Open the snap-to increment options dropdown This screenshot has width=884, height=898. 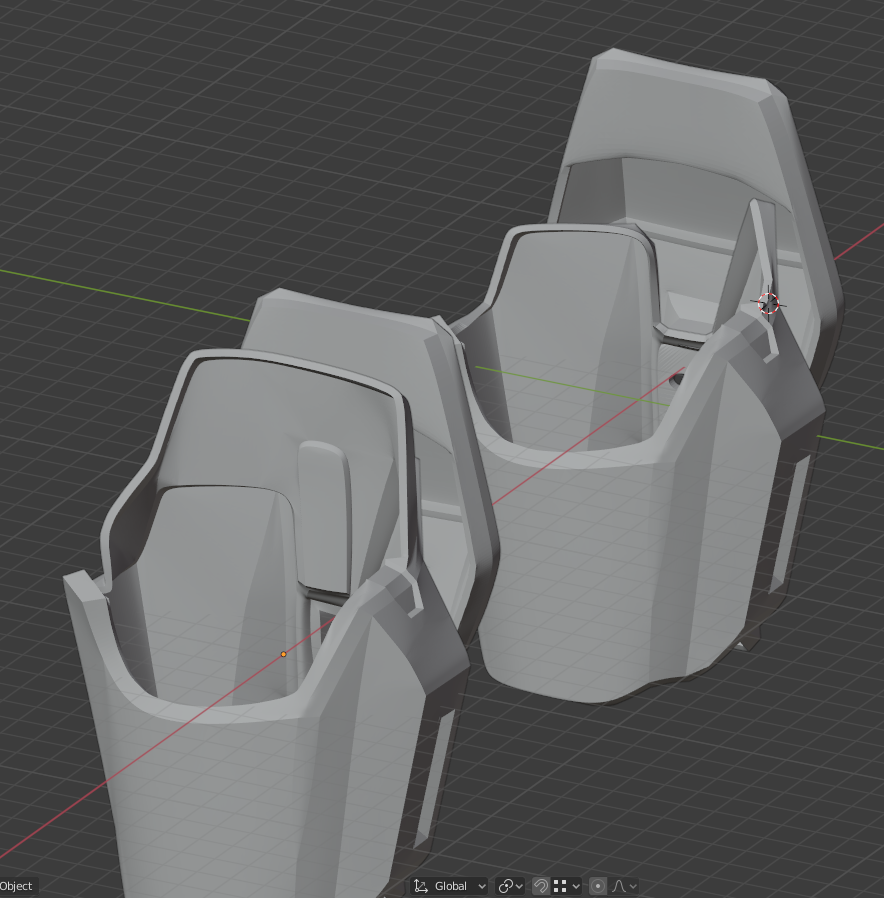click(x=567, y=886)
